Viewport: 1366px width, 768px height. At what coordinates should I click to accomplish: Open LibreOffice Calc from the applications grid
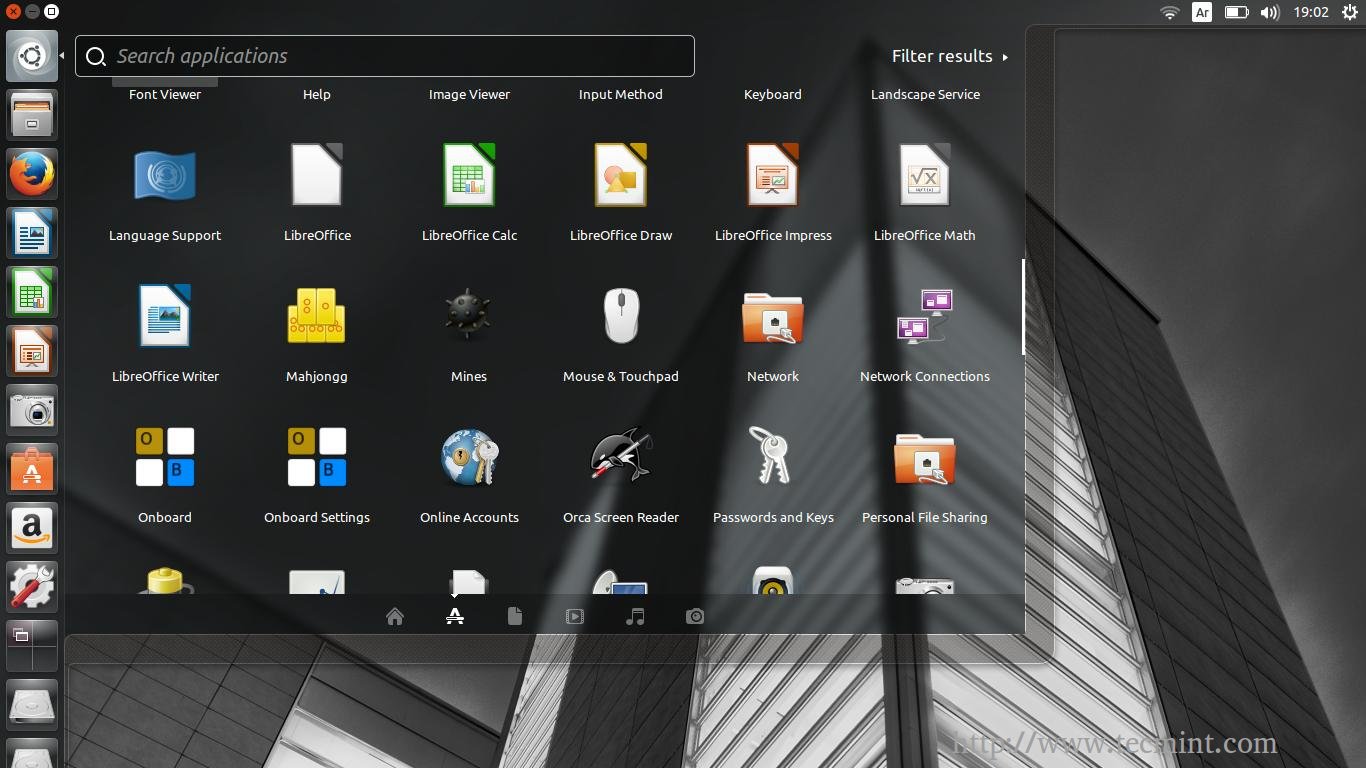pos(469,176)
